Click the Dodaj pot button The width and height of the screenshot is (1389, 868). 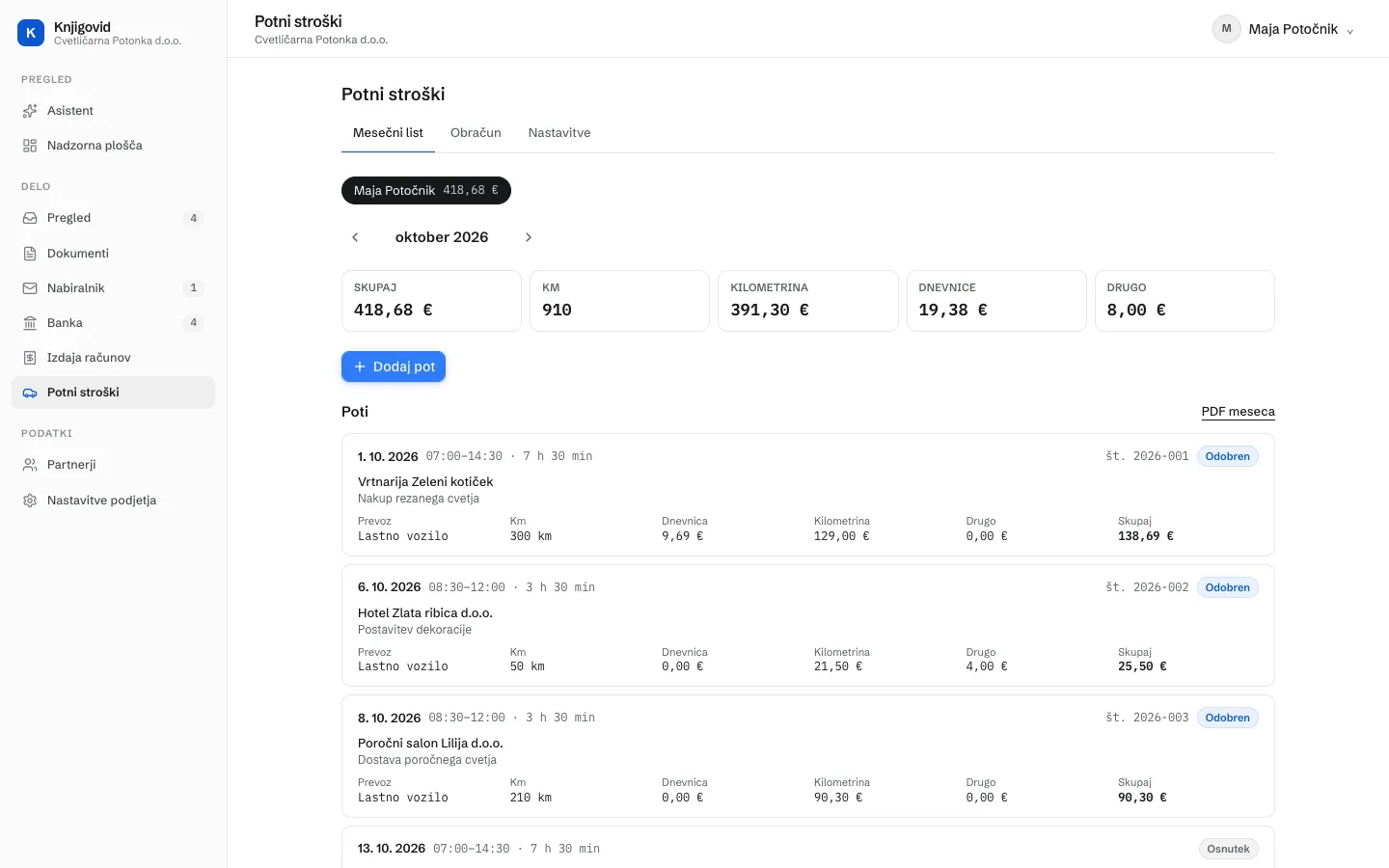394,366
